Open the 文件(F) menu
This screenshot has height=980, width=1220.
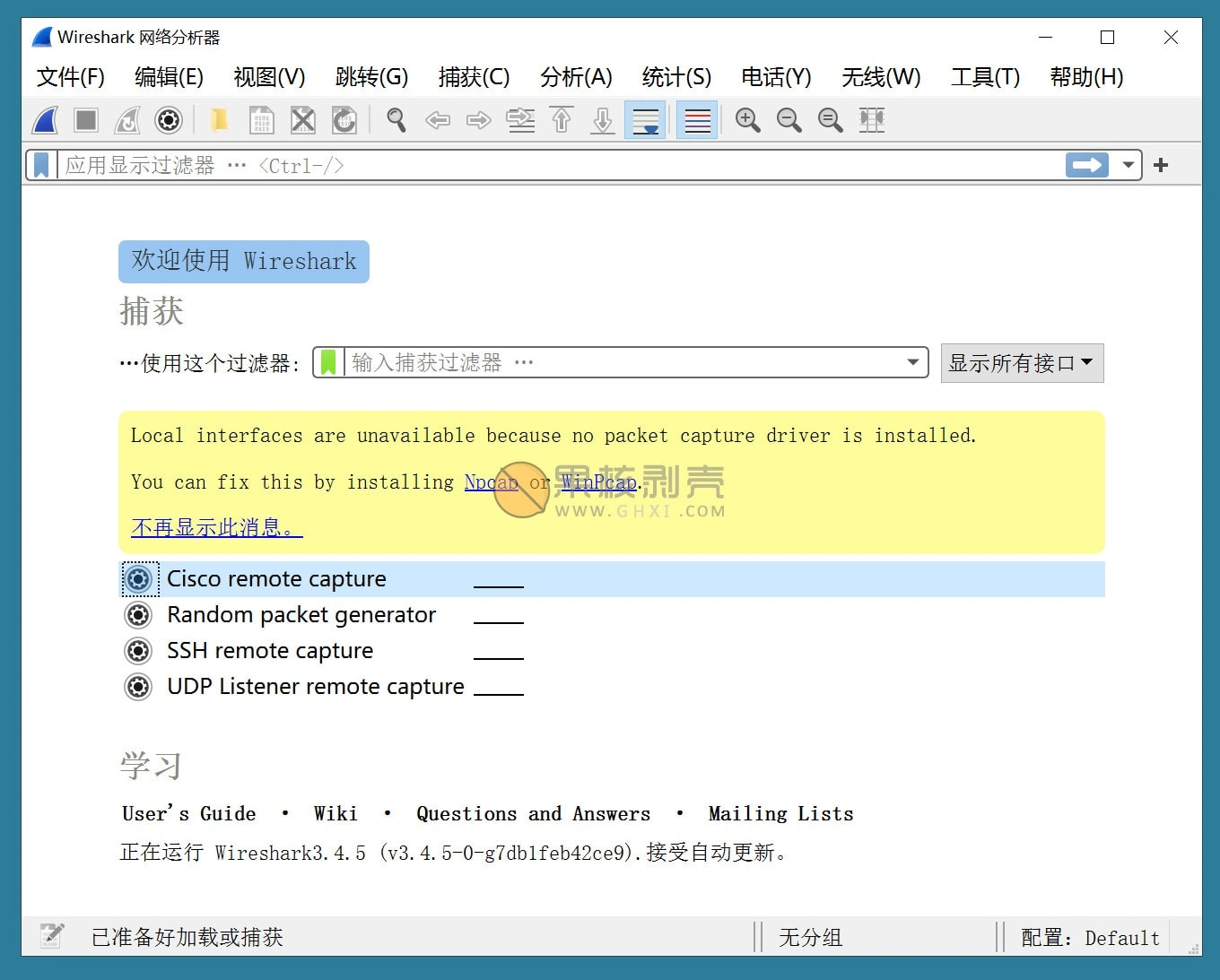[x=70, y=77]
